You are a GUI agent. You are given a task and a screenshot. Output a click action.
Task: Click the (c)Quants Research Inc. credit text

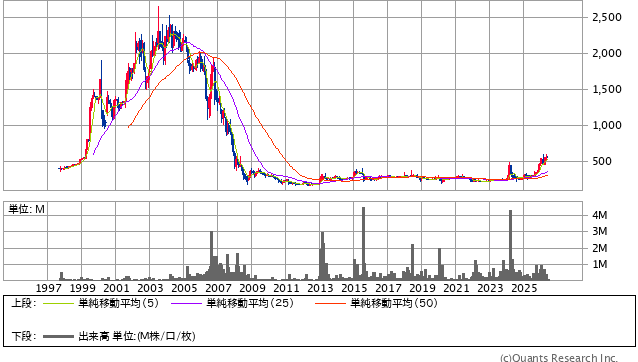click(559, 358)
